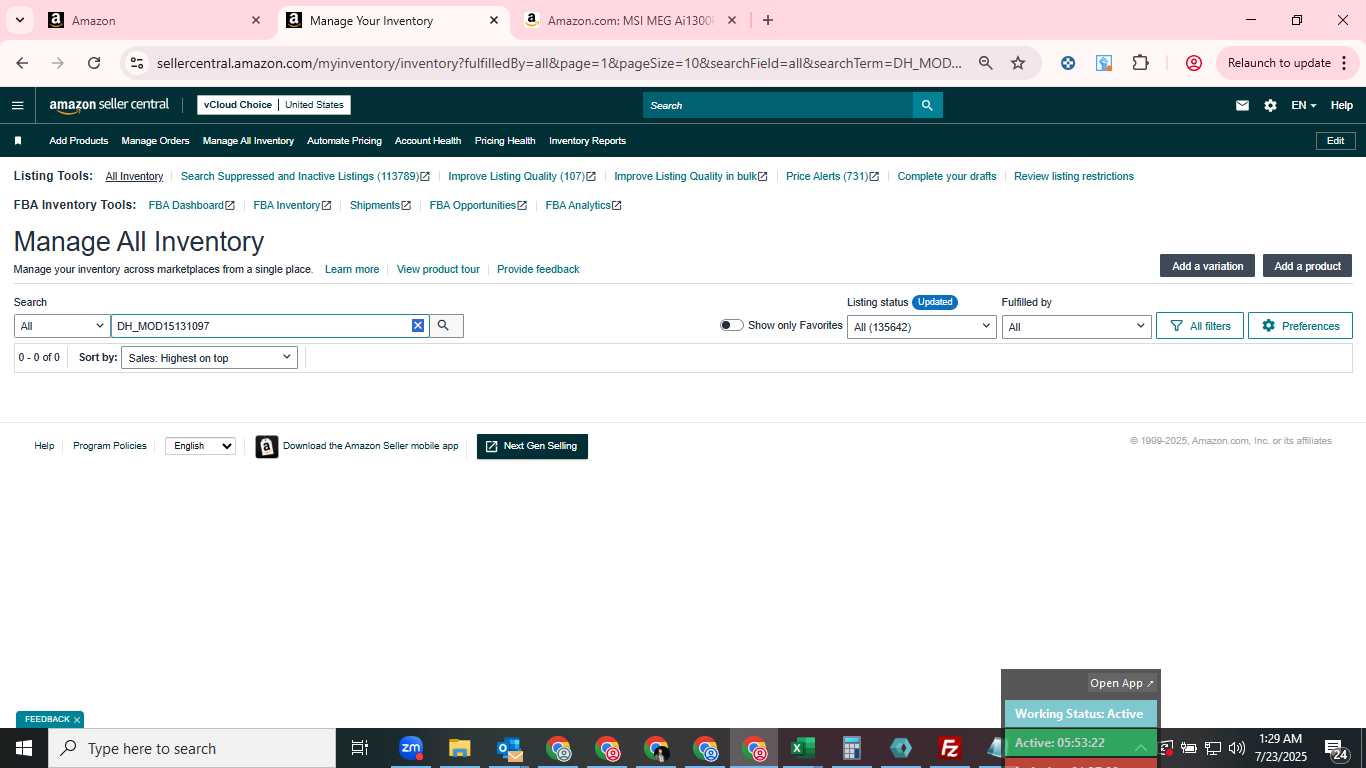Screen dimensions: 1366x768
Task: Open Manage All Inventory nav item
Action: click(x=248, y=141)
